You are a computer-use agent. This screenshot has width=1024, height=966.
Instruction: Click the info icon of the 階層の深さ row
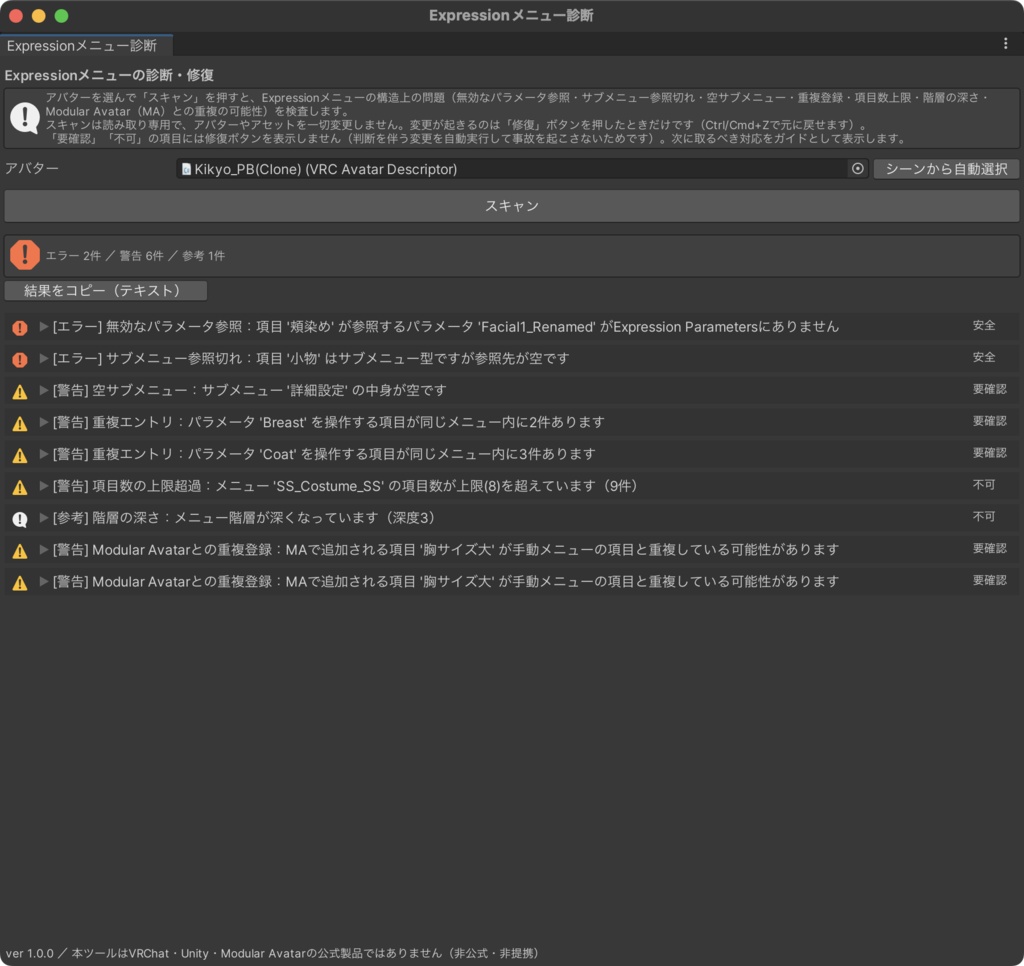coord(20,519)
